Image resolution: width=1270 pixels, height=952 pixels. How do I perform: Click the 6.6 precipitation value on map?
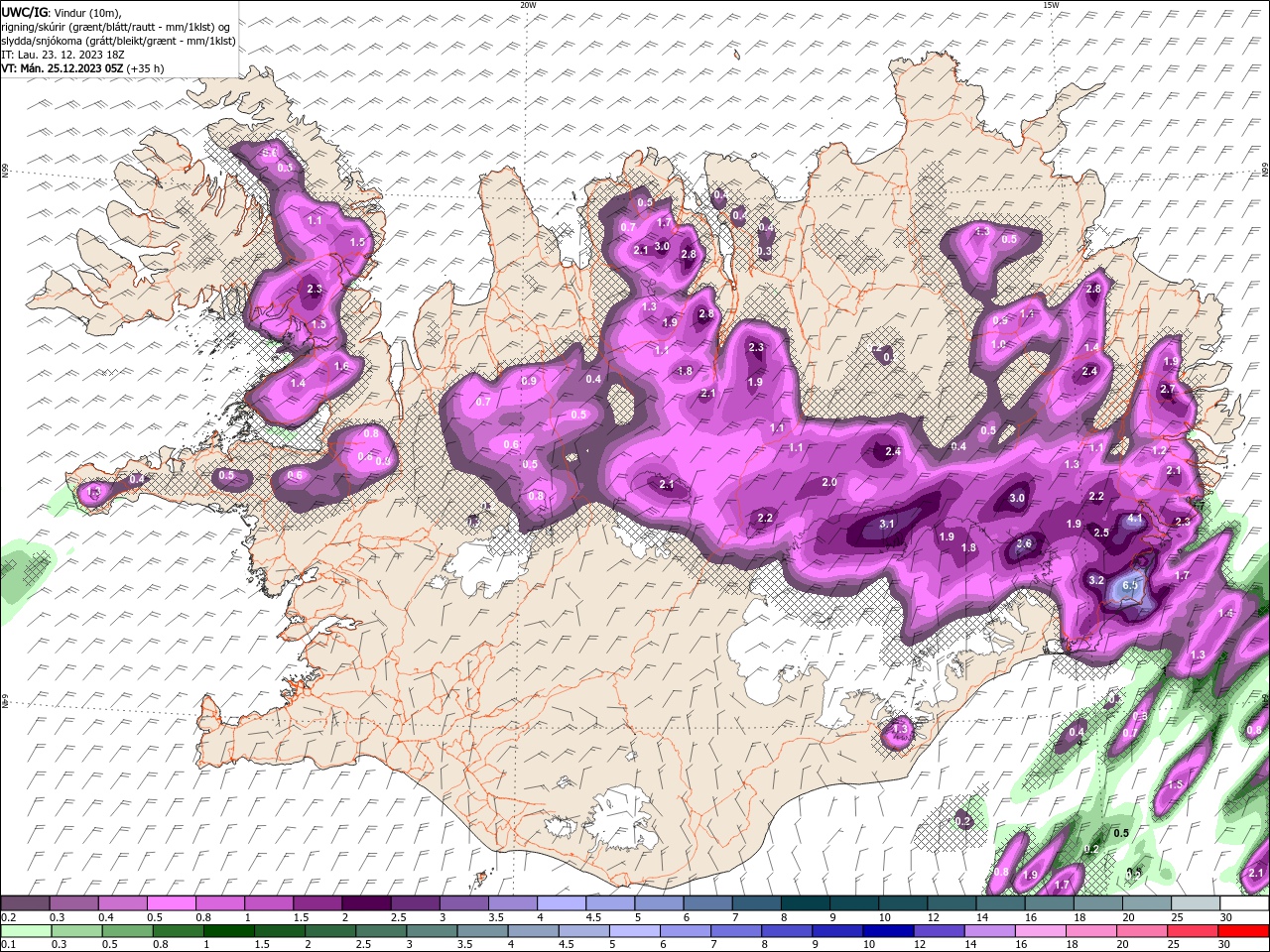[x=1129, y=586]
